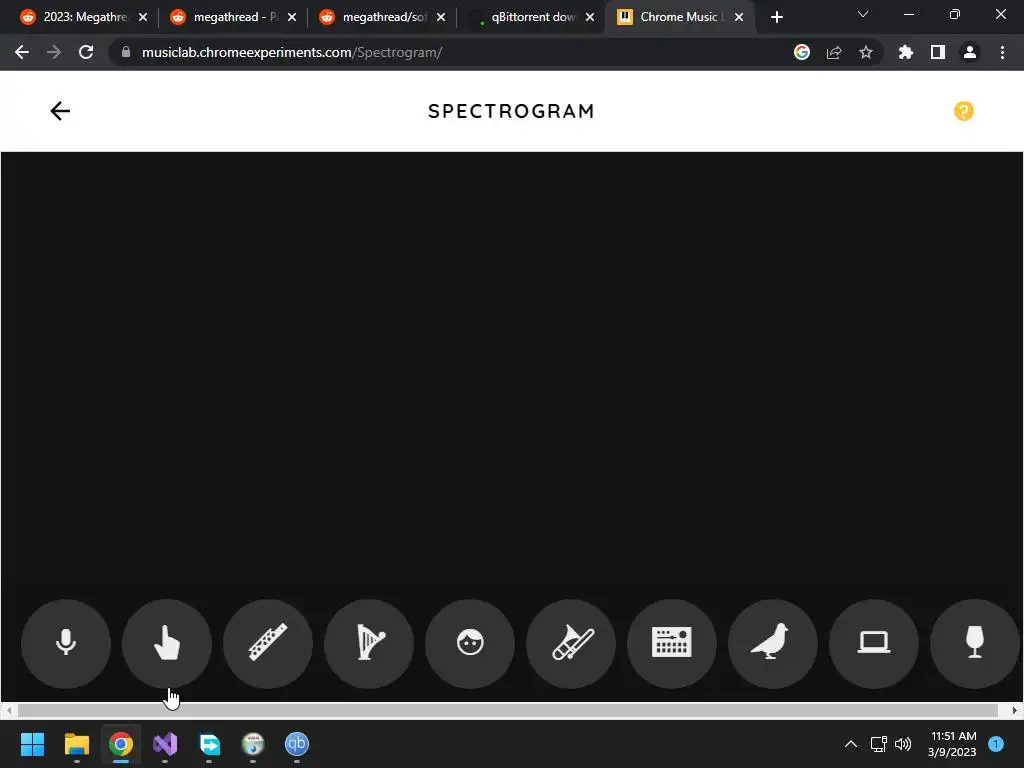Click the browser back button

[x=22, y=52]
